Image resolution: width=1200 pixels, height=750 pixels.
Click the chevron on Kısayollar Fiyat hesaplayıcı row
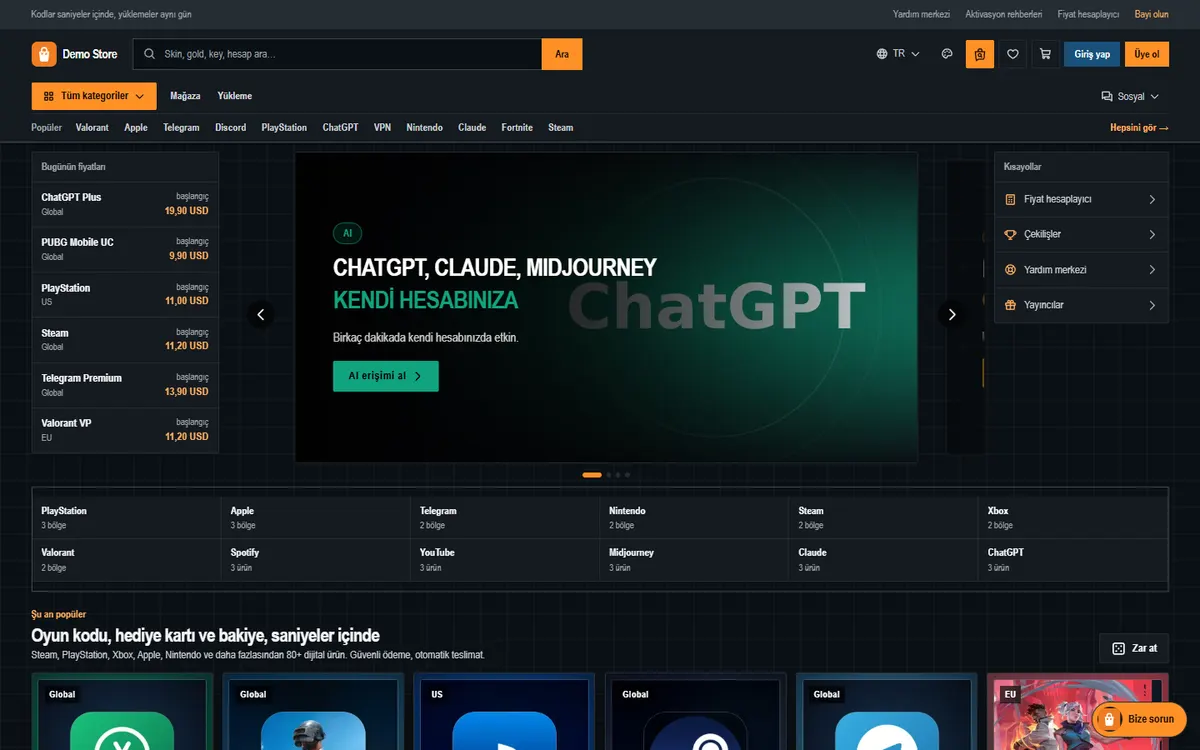click(x=1152, y=199)
